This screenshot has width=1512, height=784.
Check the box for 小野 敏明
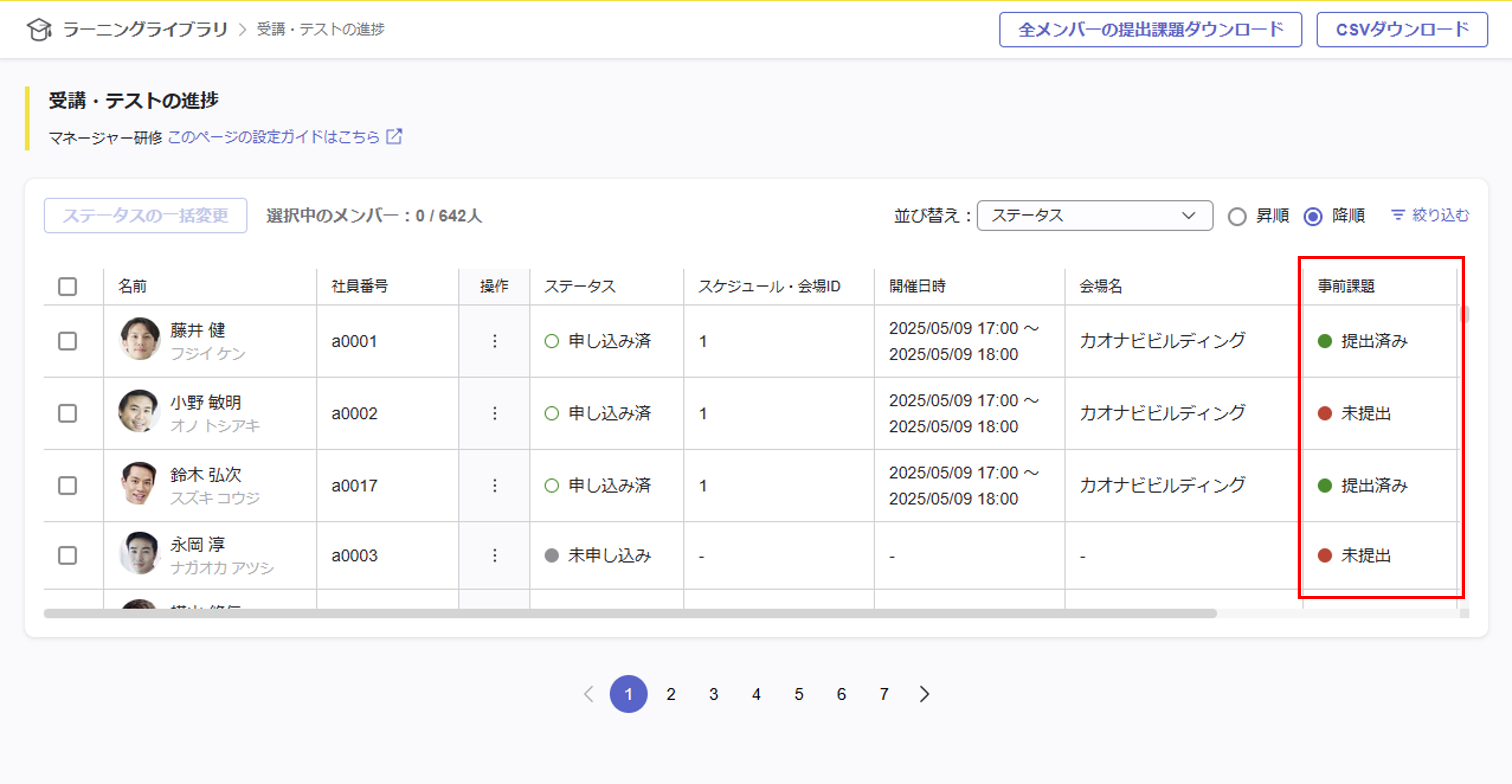(68, 413)
